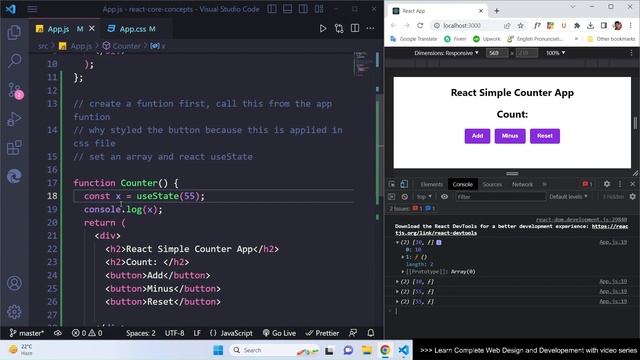
Task: Open the editor's more actions ellipsis
Action: pyautogui.click(x=370, y=29)
